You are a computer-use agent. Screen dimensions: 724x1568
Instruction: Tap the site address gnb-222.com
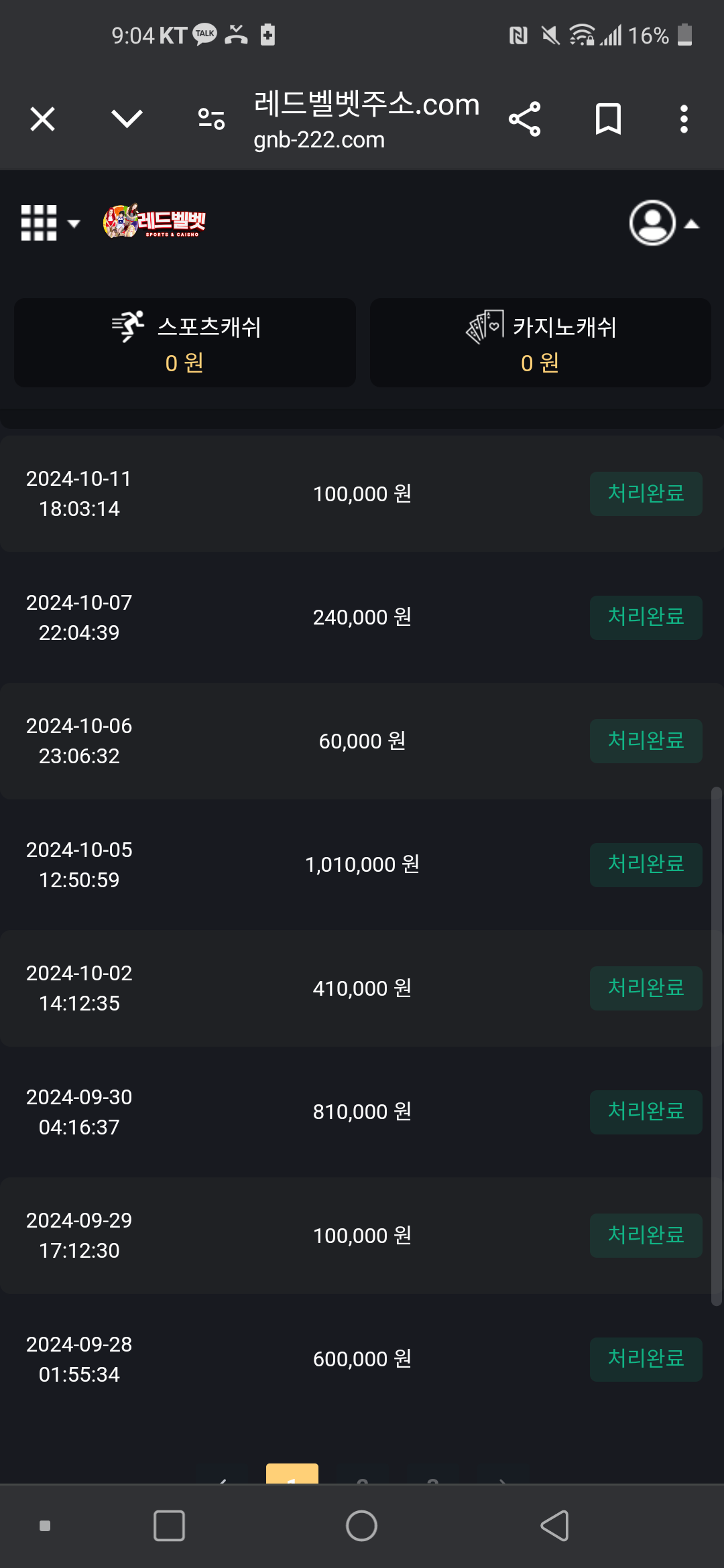[319, 140]
